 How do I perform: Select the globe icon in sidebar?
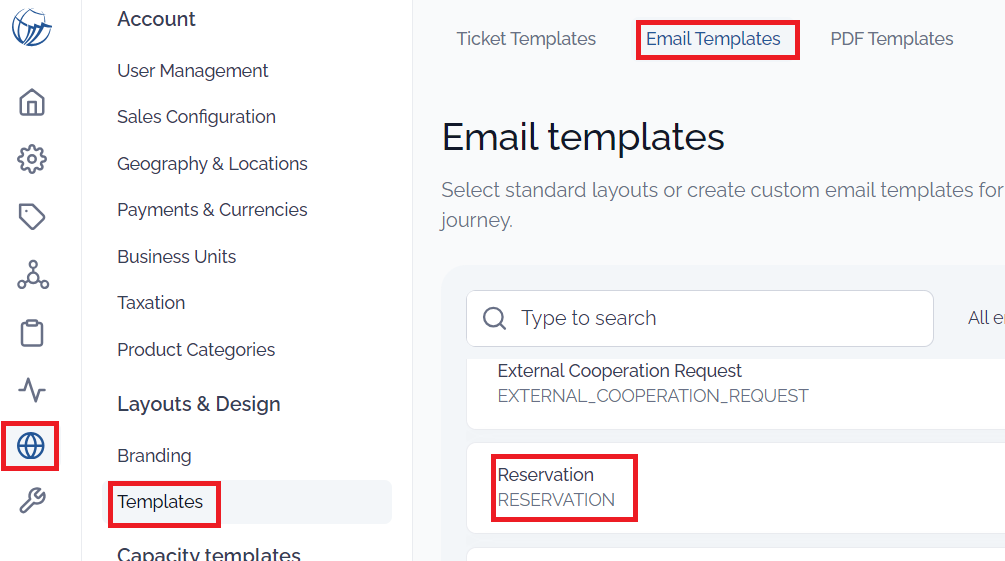tap(31, 446)
